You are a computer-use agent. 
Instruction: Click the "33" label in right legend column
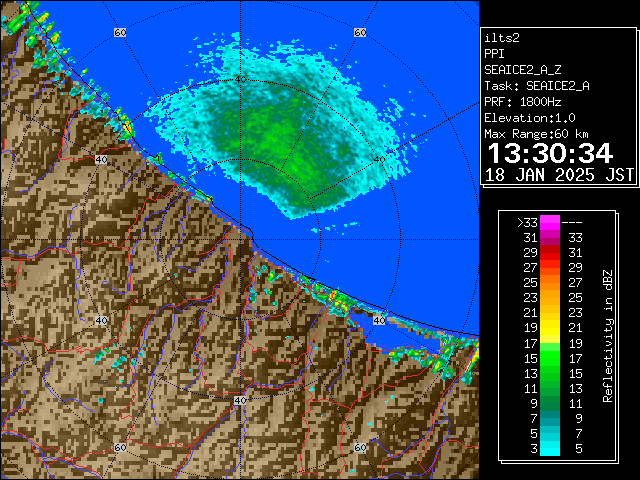pos(575,238)
